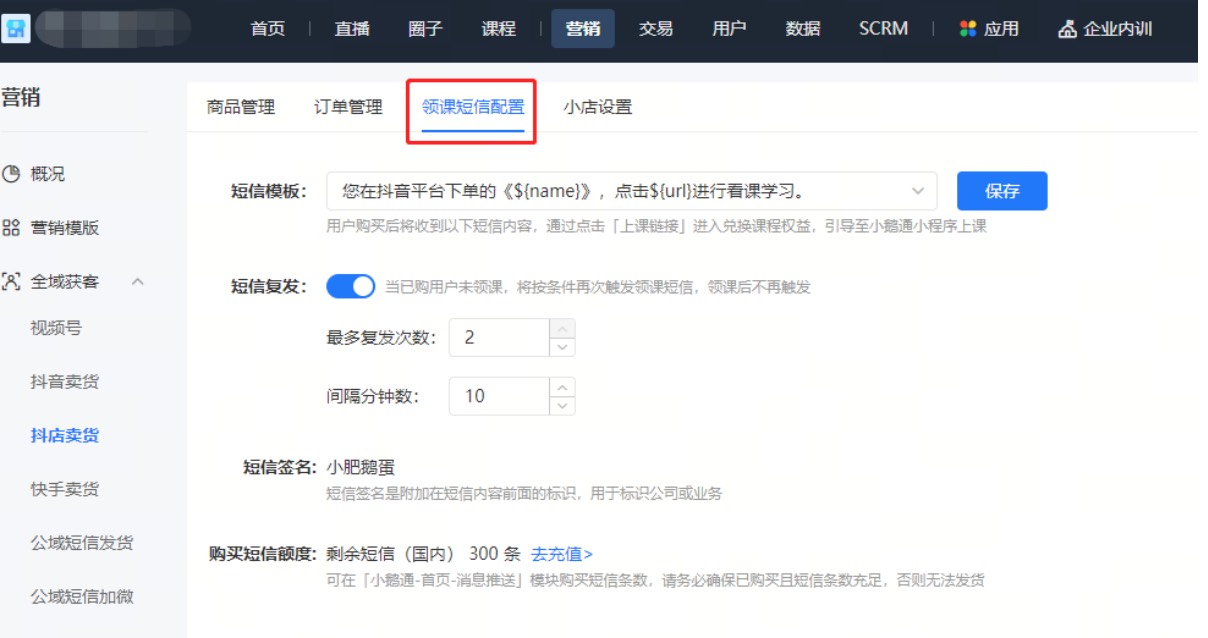This screenshot has height=638, width=1208.
Task: Increase 最多复发次数 with up arrow
Action: (564, 328)
